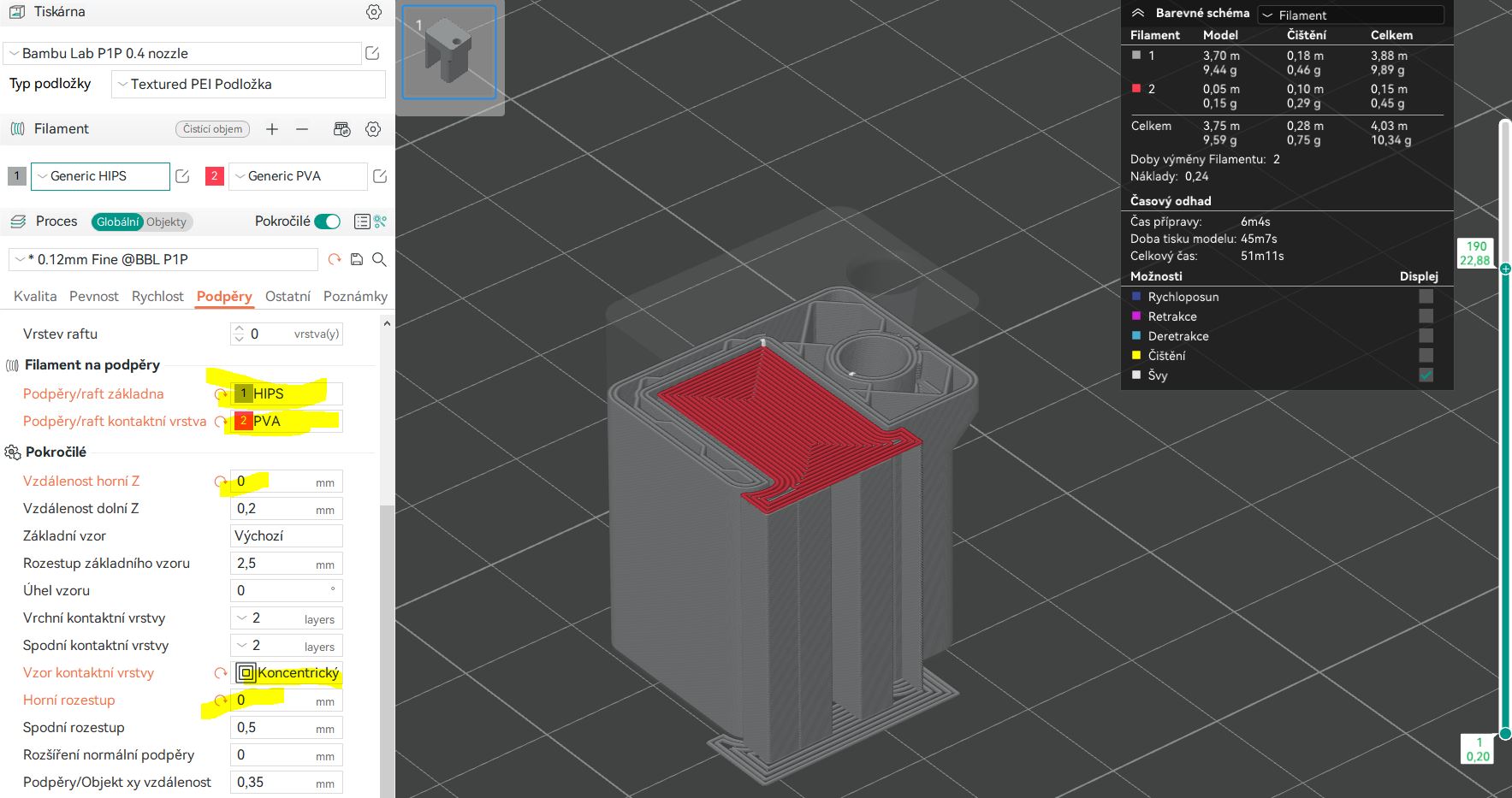
Task: Switch to the Kvalita tab
Action: pyautogui.click(x=35, y=296)
